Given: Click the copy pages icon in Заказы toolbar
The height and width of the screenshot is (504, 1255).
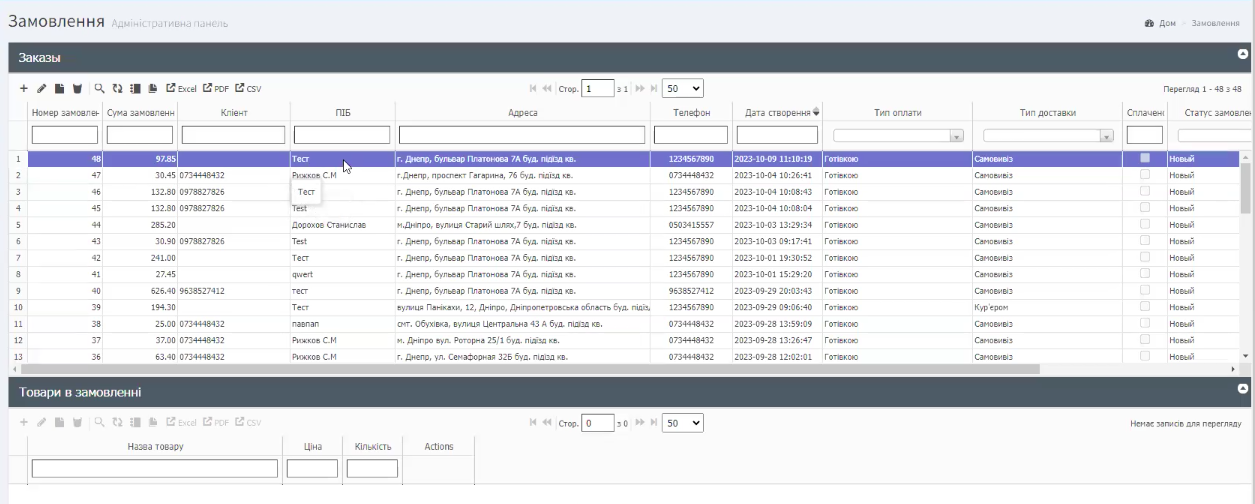Looking at the screenshot, I should (152, 88).
